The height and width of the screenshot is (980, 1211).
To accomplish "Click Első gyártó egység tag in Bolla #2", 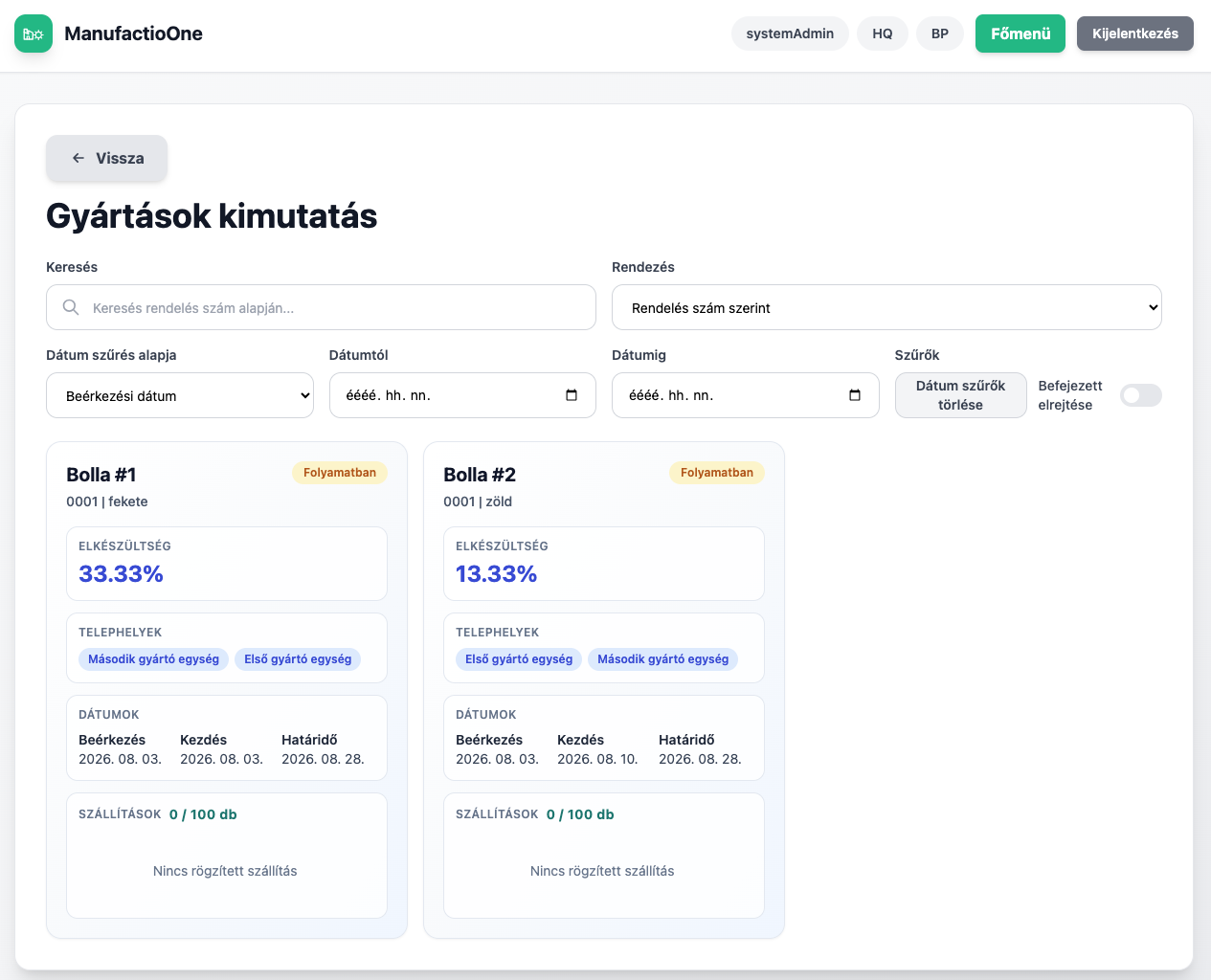I will click(519, 659).
